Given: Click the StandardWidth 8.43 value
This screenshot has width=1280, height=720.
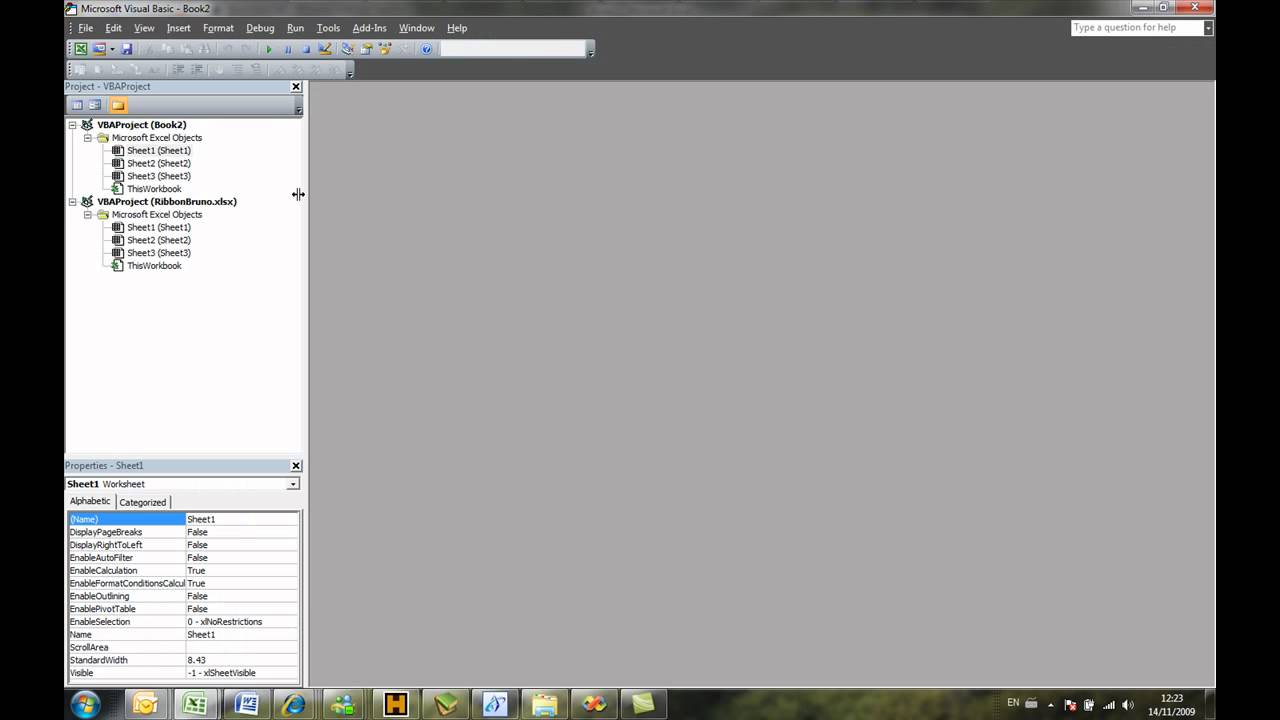Looking at the screenshot, I should pyautogui.click(x=242, y=661).
